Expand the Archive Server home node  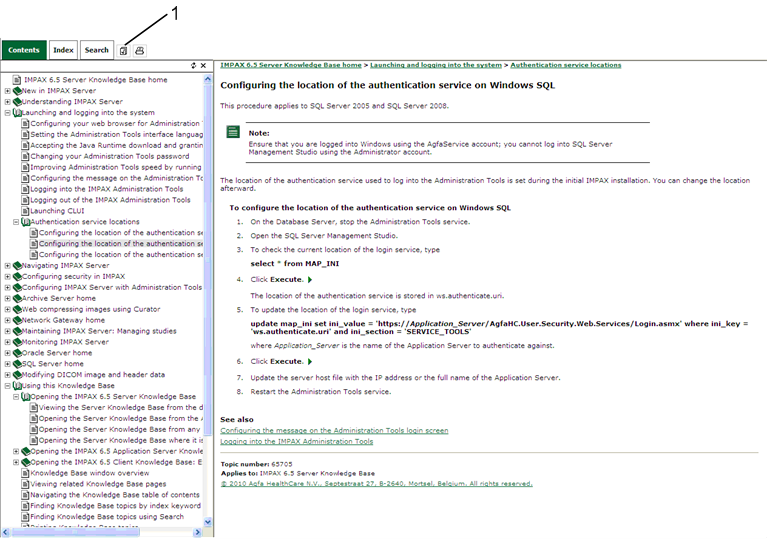(x=7, y=298)
